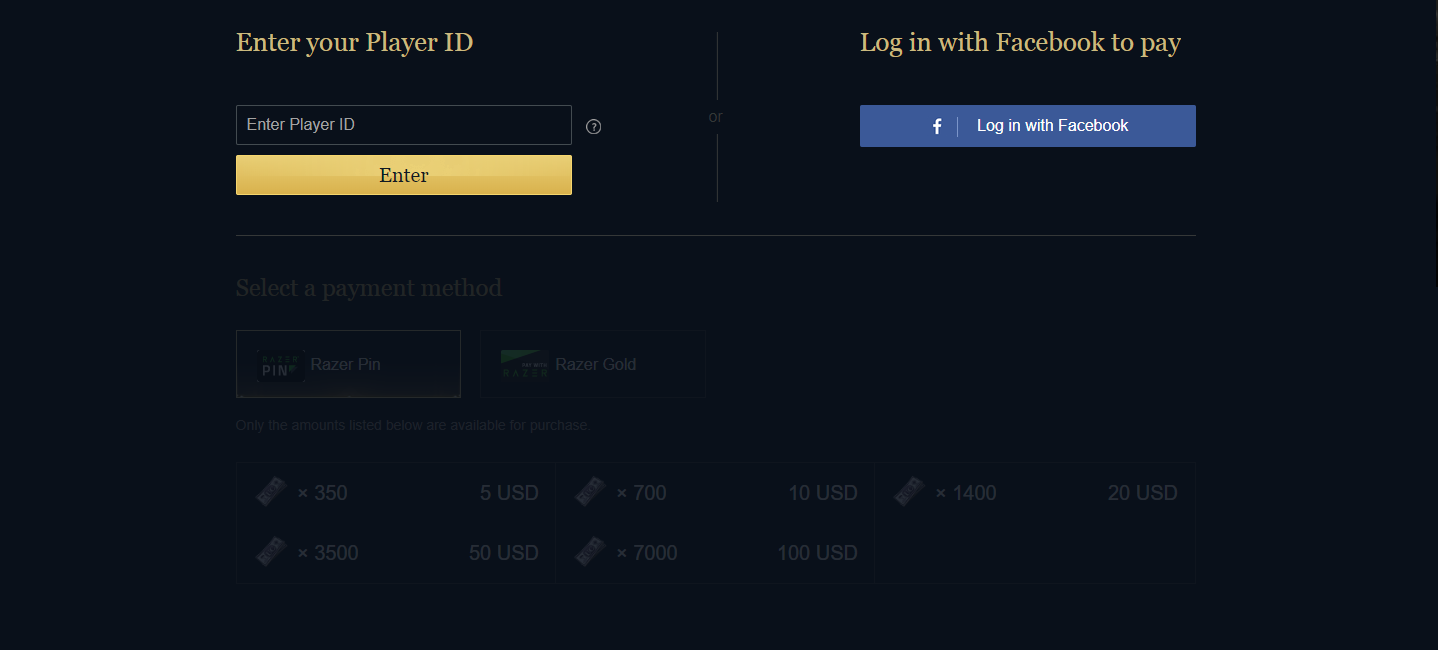Click the chip icon beside × 350

point(272,492)
